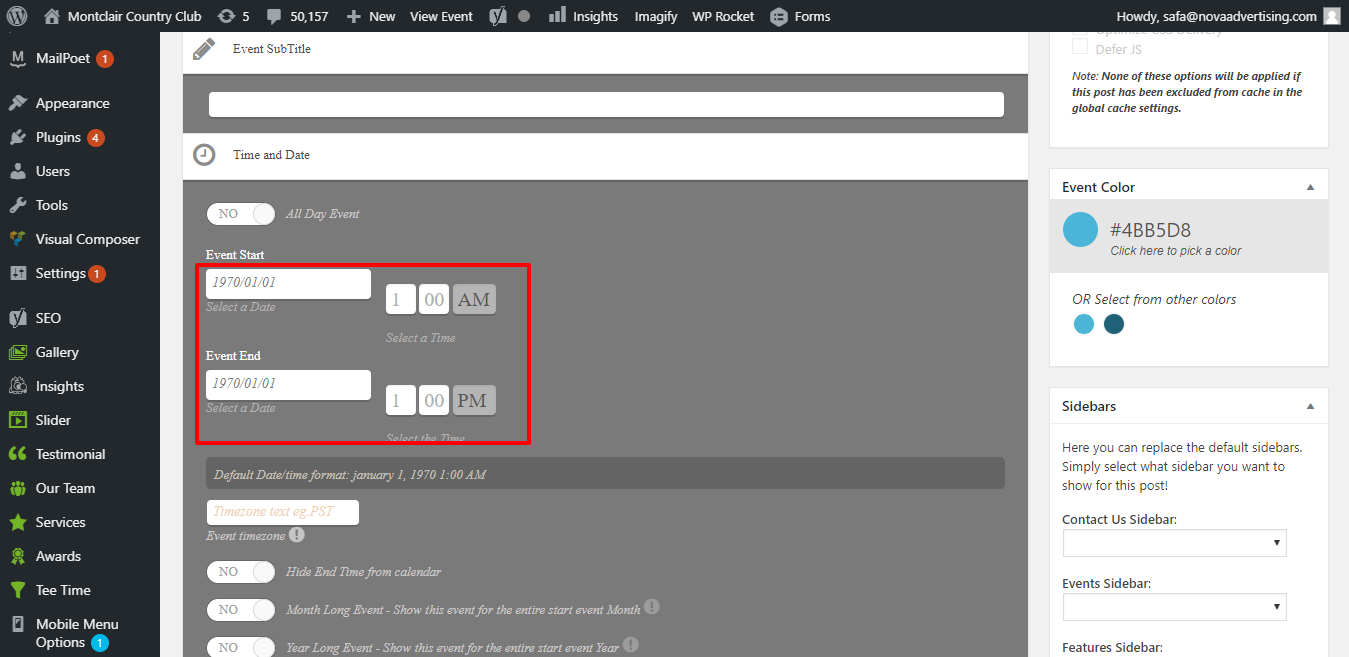Open the updates icon showing 5

coord(226,16)
